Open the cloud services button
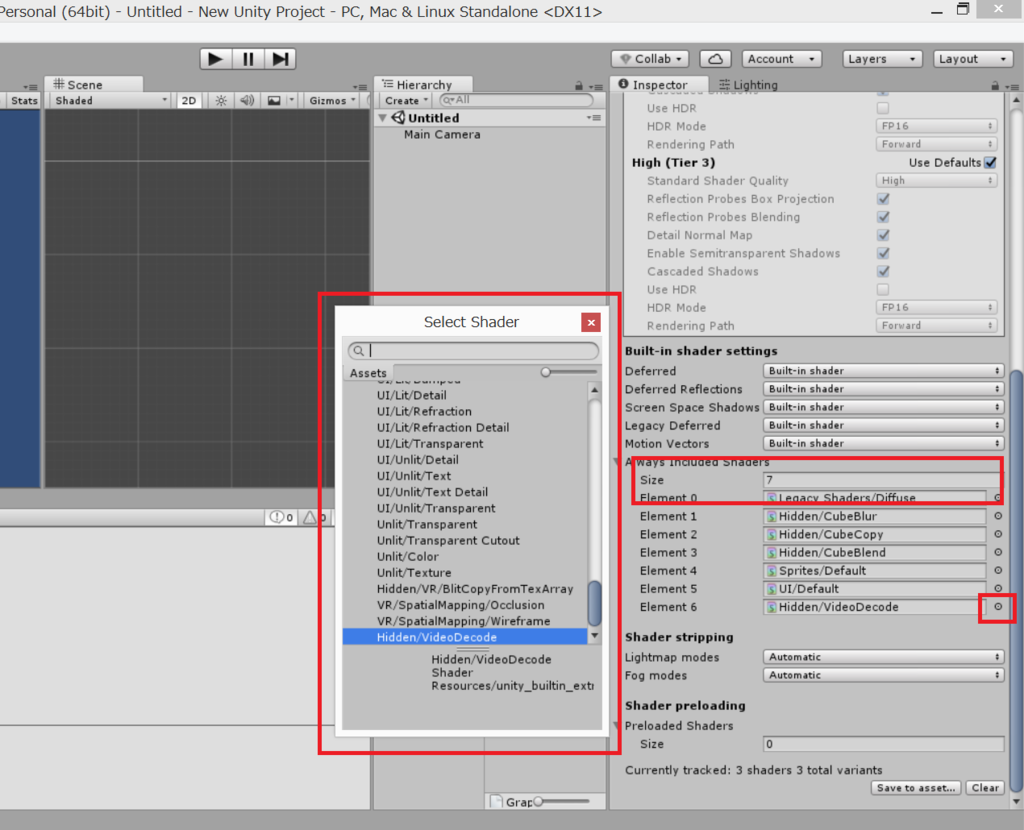 [715, 59]
